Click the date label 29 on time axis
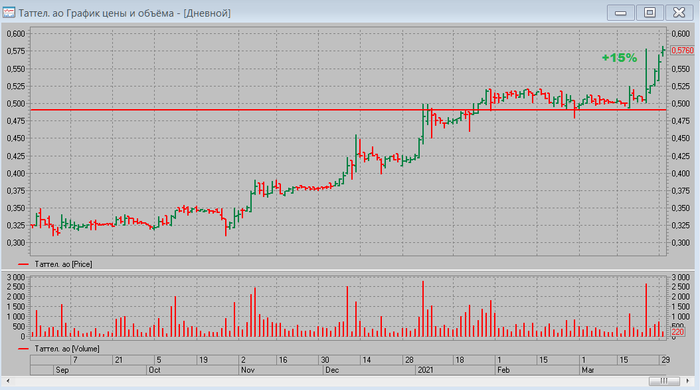Viewport: 700px width, 390px height. [x=665, y=360]
